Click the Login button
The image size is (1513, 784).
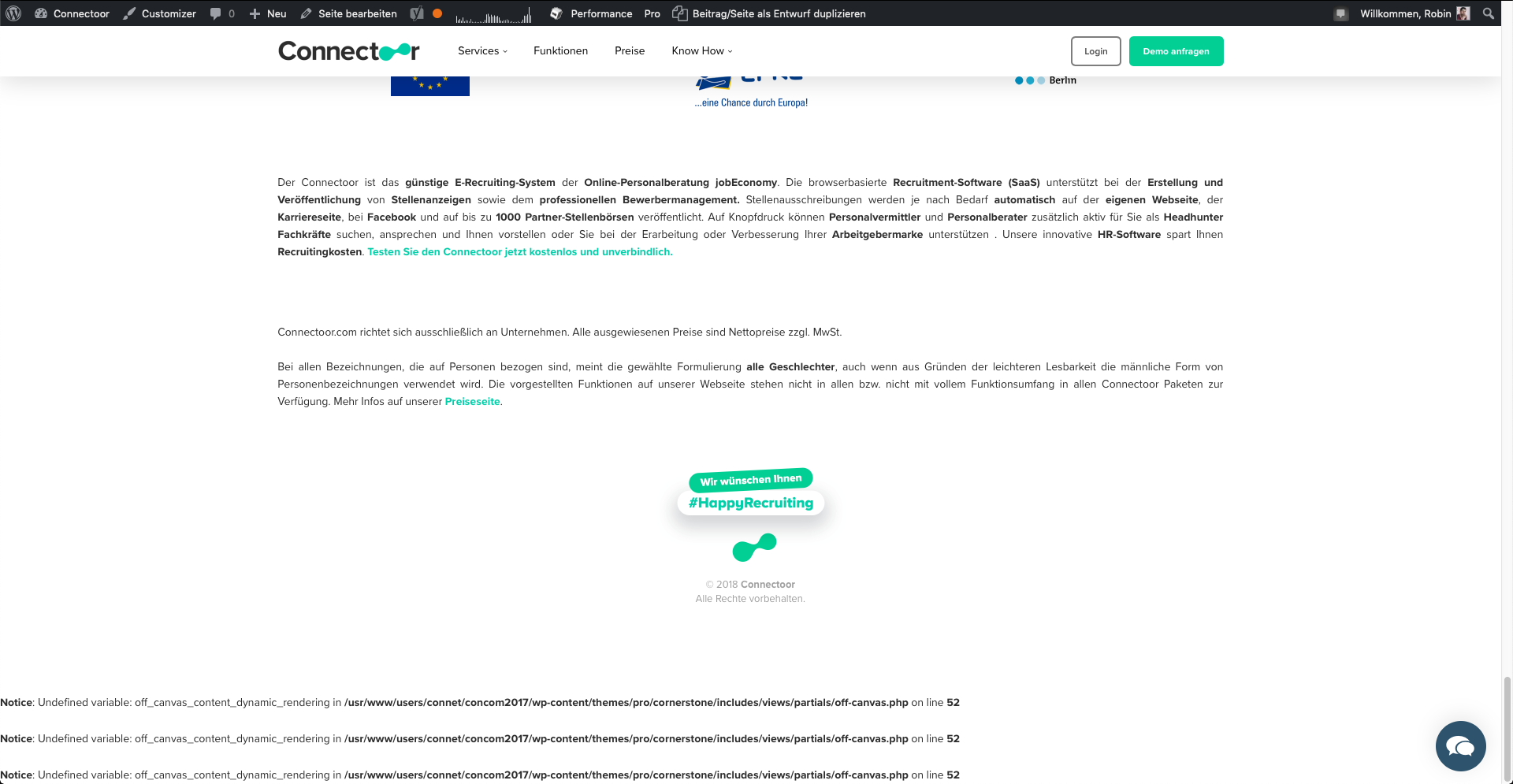point(1095,51)
